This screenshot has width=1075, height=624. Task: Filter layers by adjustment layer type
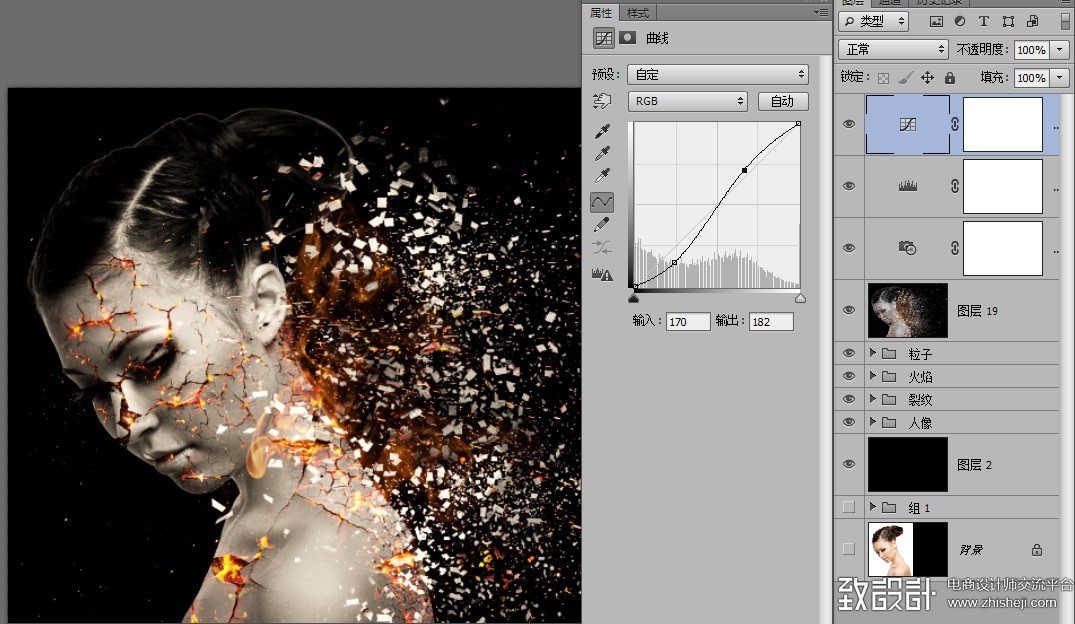[960, 21]
